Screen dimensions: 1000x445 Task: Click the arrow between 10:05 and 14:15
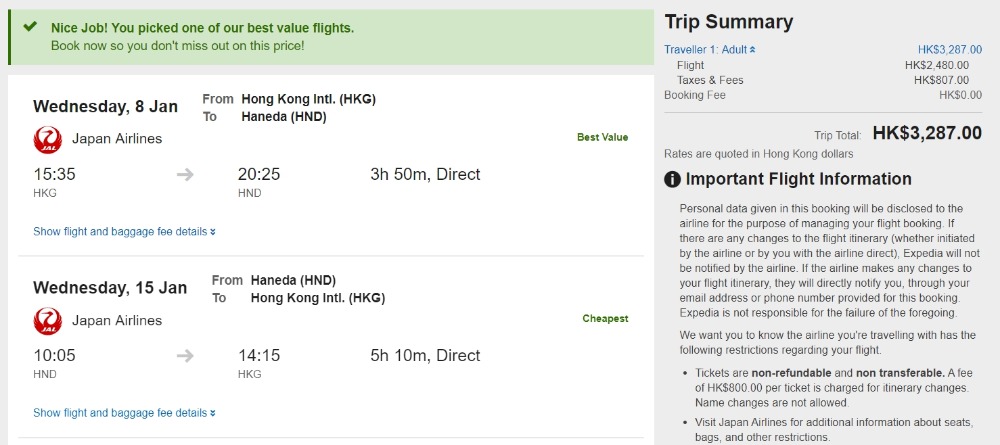(x=185, y=355)
